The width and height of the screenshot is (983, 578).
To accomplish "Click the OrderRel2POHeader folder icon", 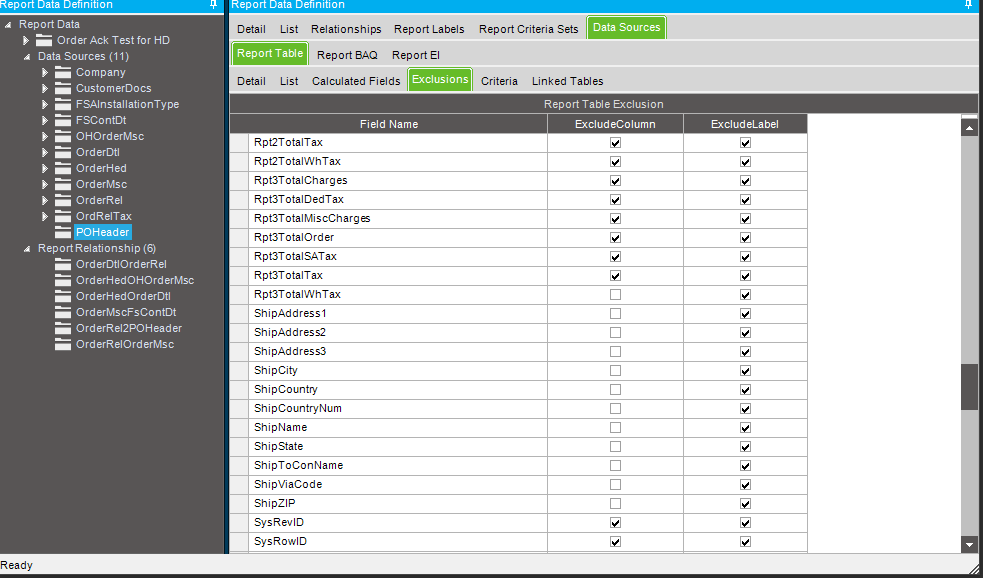I will 63,328.
